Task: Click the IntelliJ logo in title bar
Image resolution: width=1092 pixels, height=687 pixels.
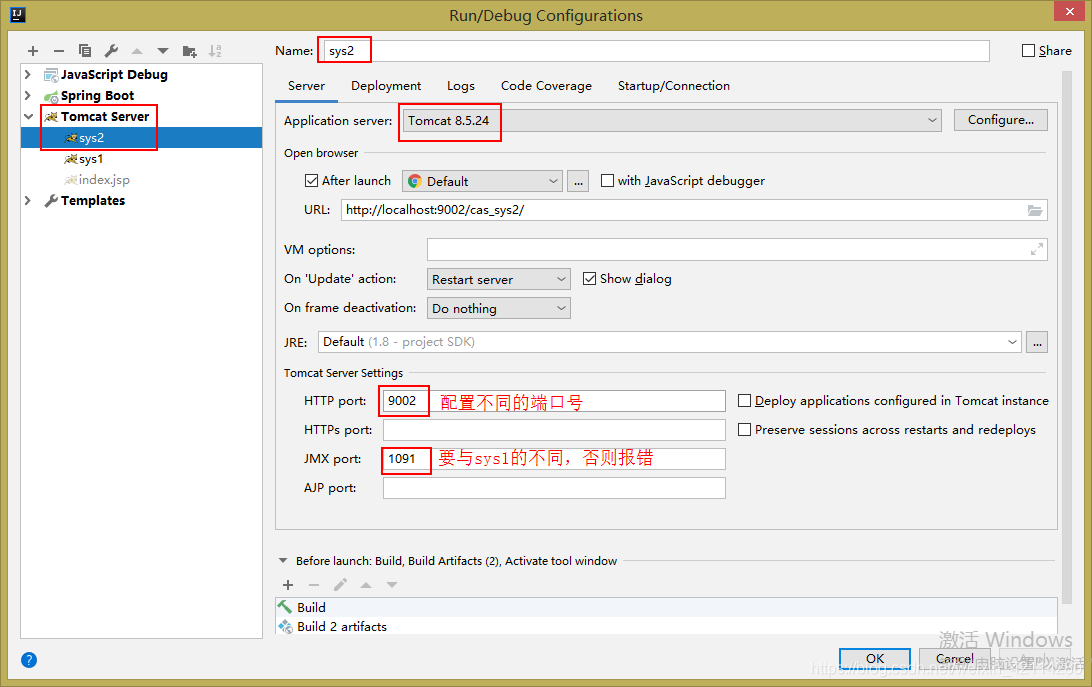Action: pos(18,14)
